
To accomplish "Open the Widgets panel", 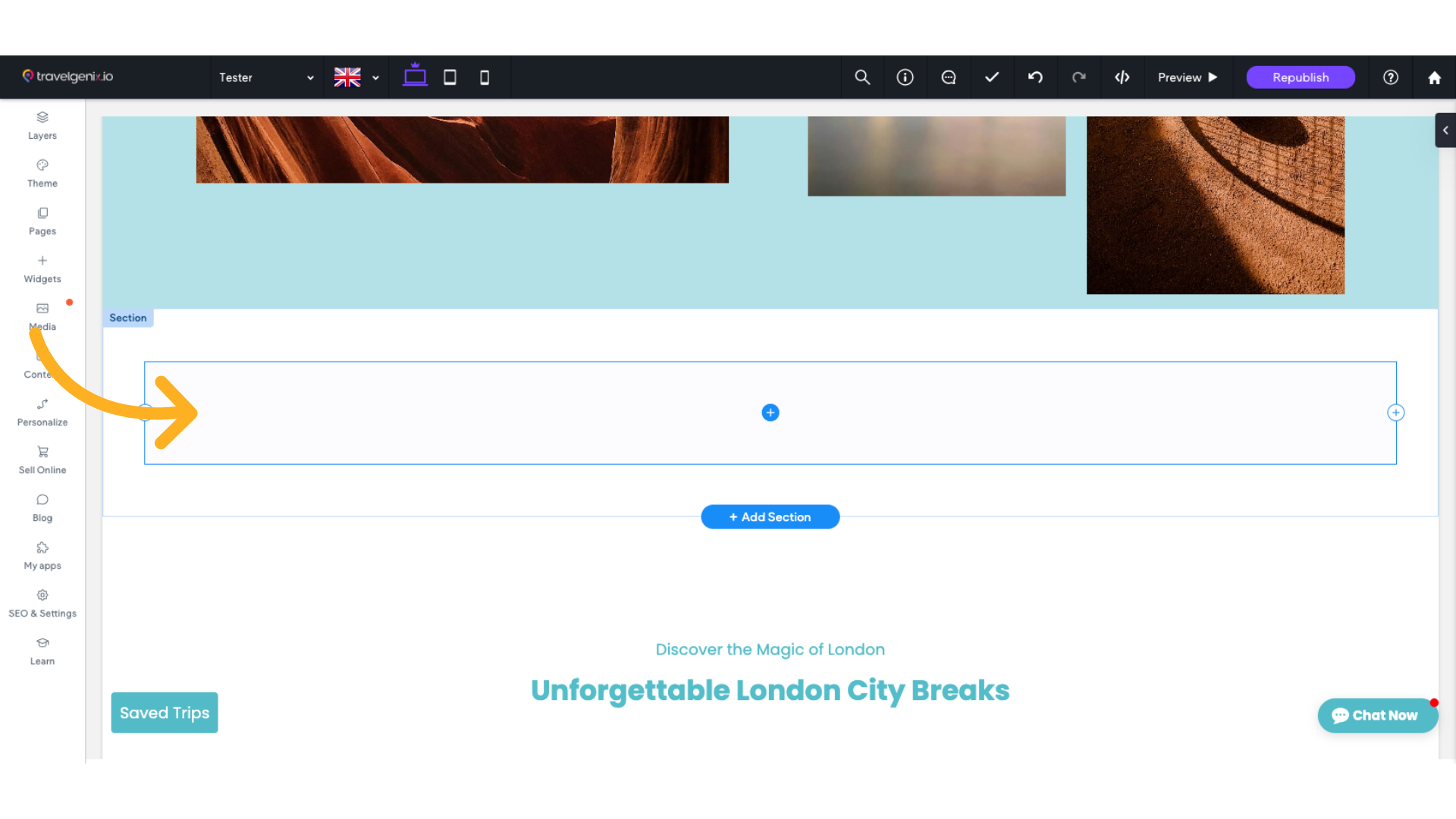I will point(42,268).
